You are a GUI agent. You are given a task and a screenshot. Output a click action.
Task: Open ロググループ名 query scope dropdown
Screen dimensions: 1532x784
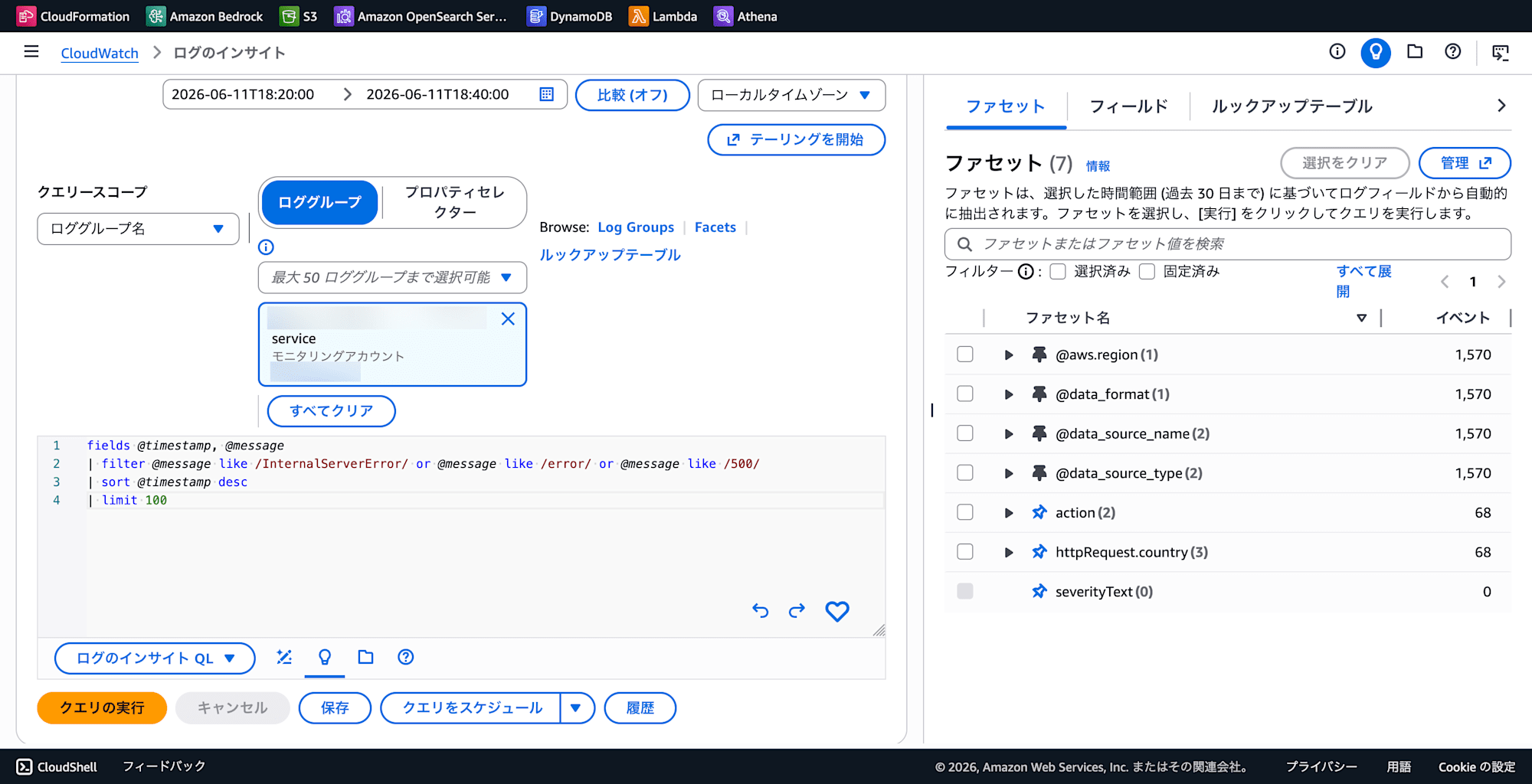point(138,229)
